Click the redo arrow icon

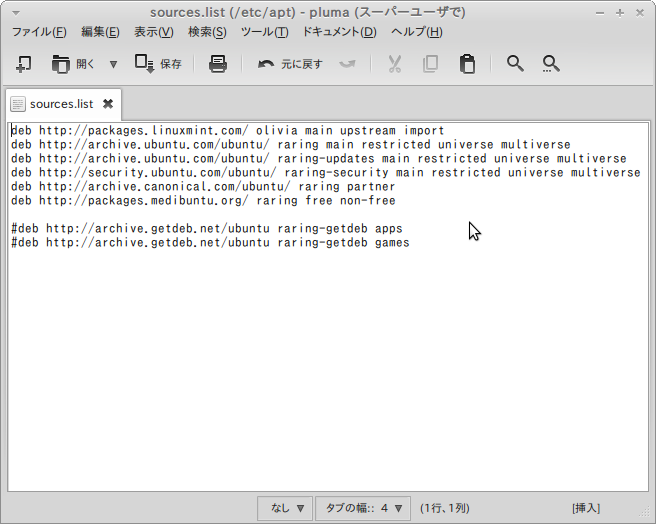click(348, 64)
